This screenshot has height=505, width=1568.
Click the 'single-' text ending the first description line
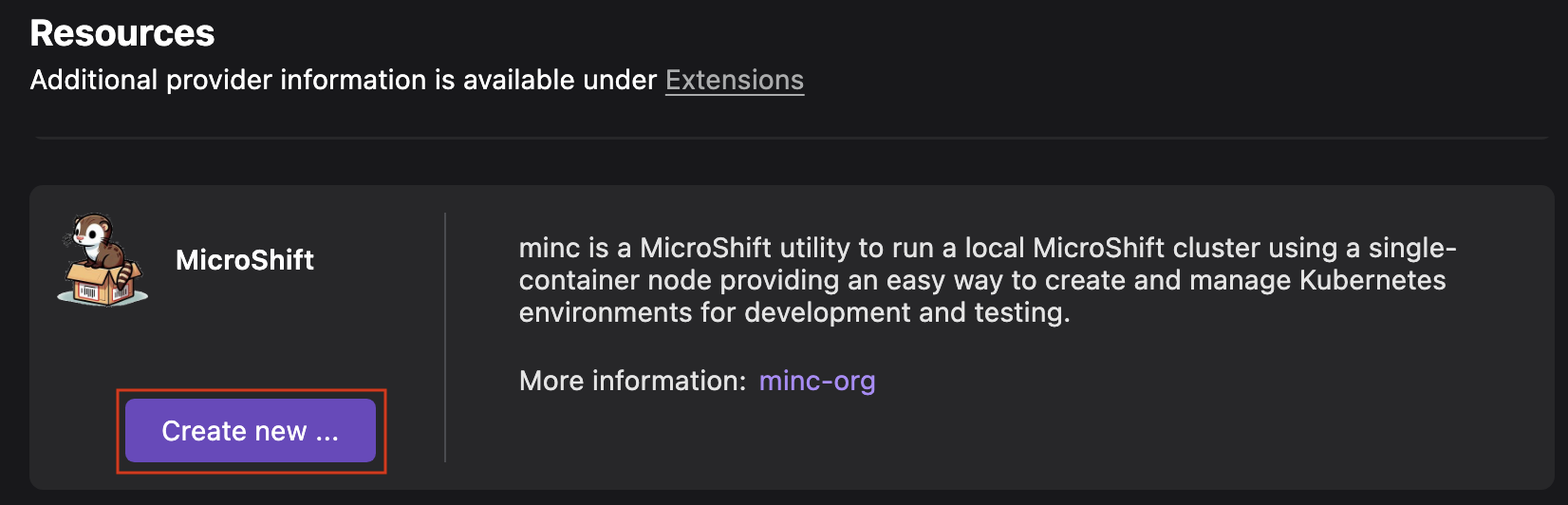[1412, 248]
